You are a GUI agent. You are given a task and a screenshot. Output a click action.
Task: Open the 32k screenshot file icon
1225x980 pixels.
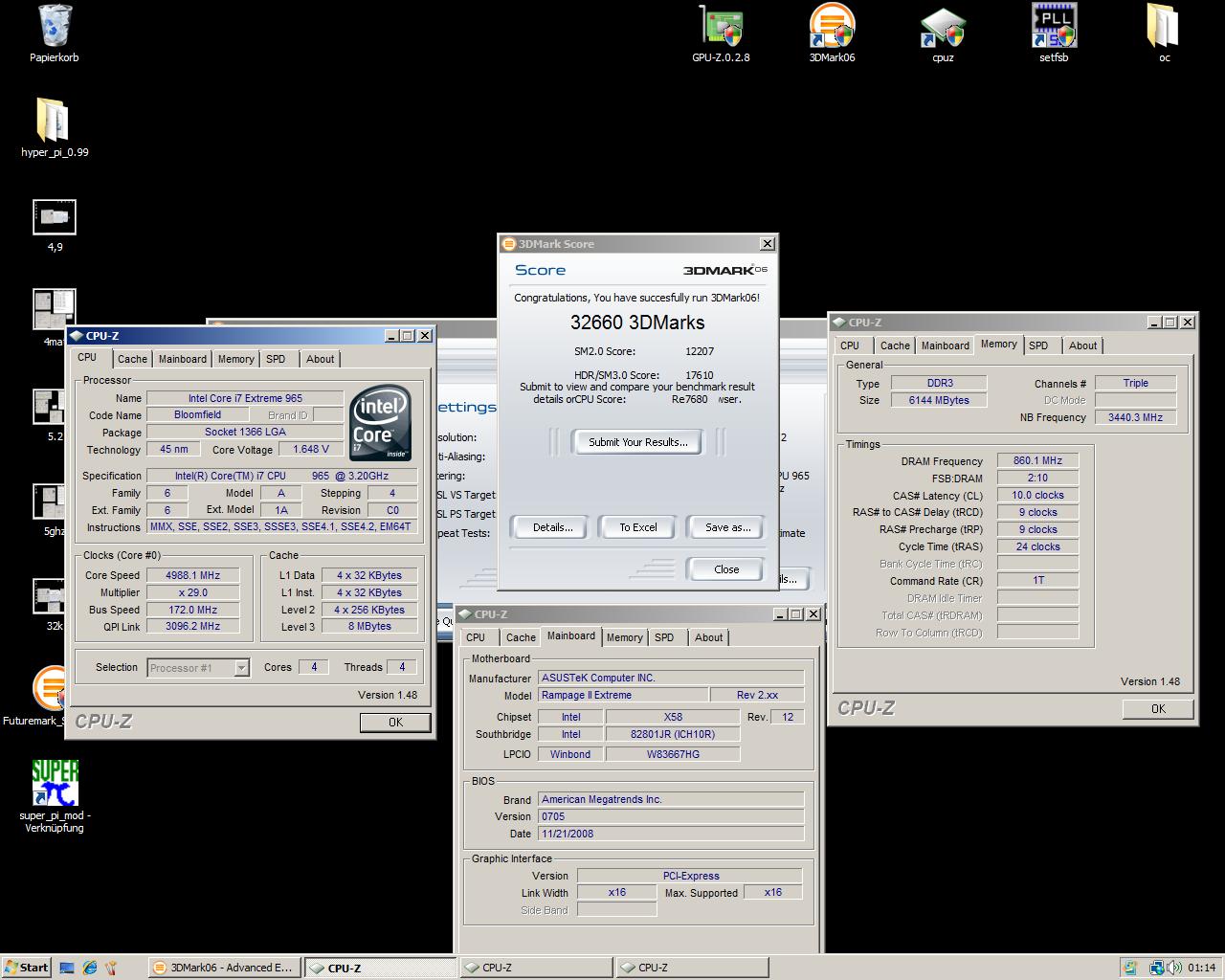click(48, 596)
